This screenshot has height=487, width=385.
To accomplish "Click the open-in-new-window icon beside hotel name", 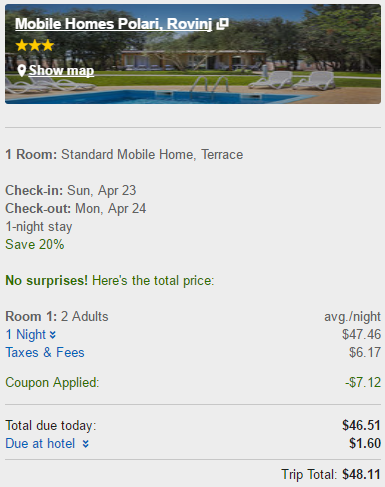I will 222,24.
